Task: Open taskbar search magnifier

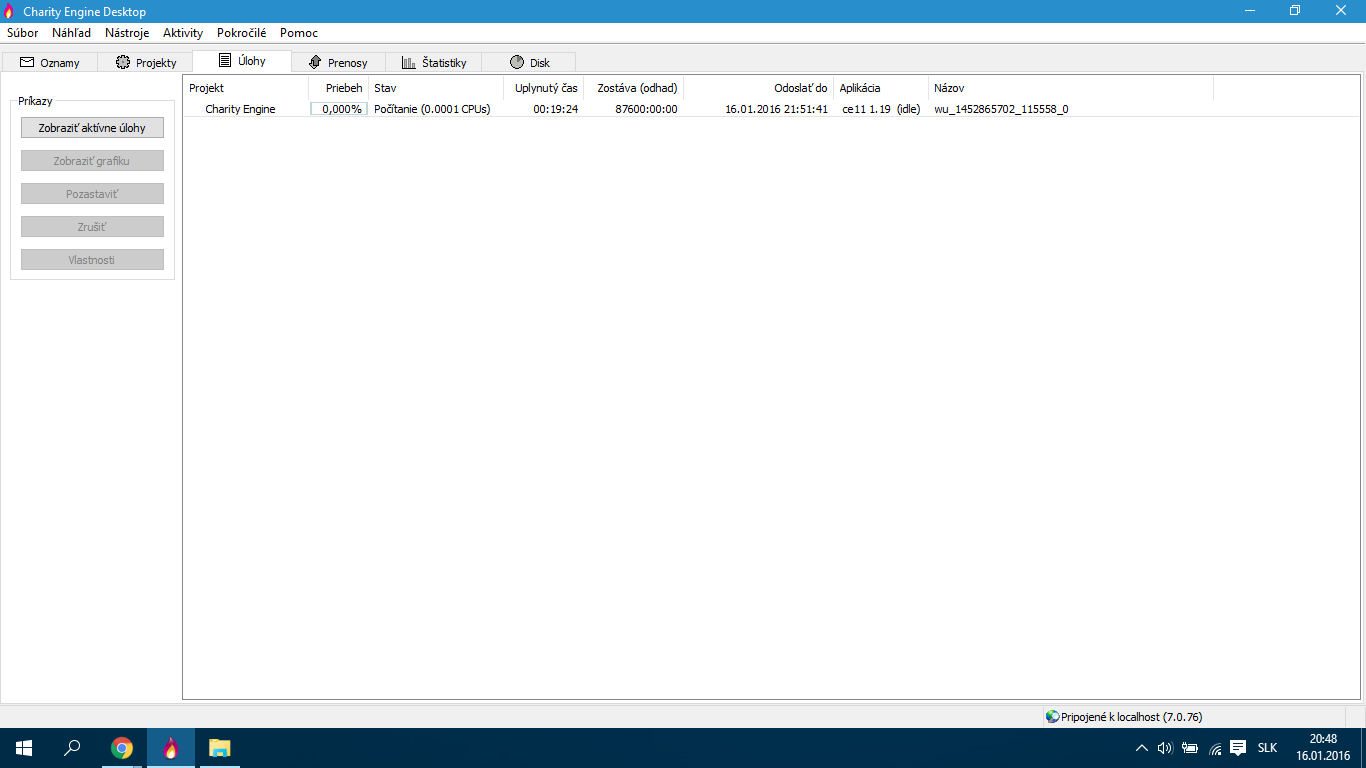Action: click(x=72, y=748)
